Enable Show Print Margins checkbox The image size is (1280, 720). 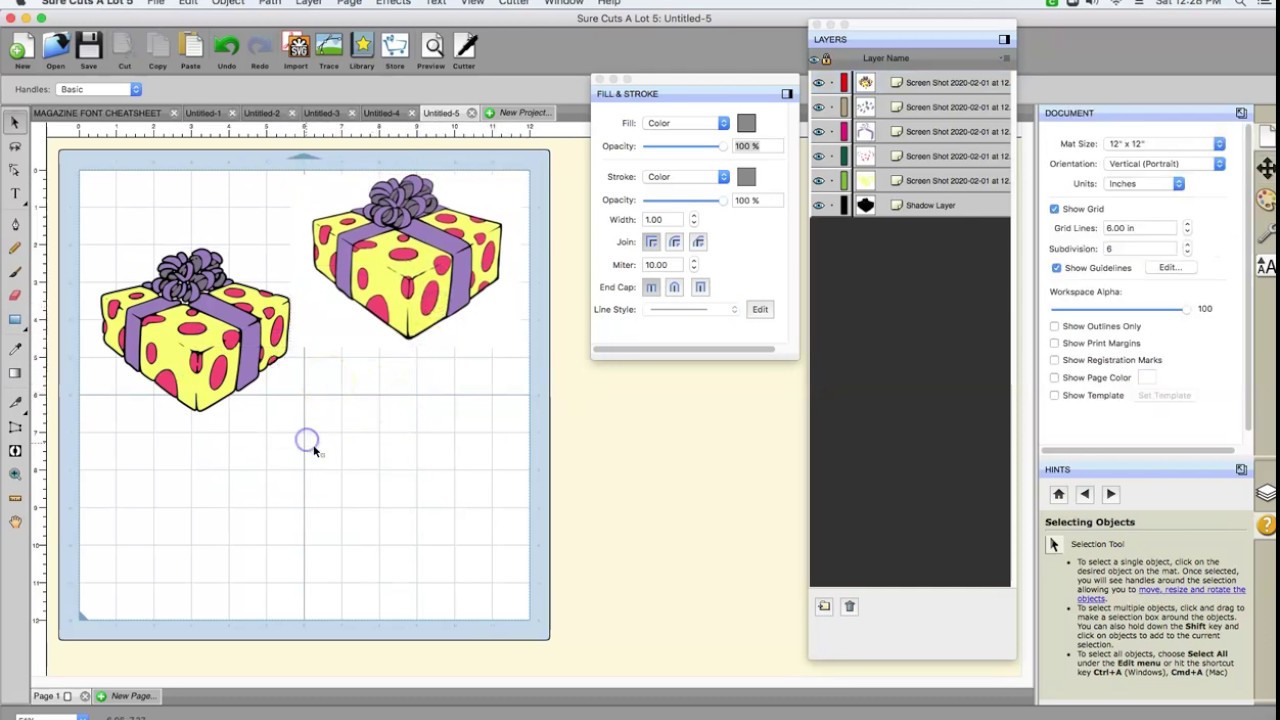pyautogui.click(x=1054, y=343)
